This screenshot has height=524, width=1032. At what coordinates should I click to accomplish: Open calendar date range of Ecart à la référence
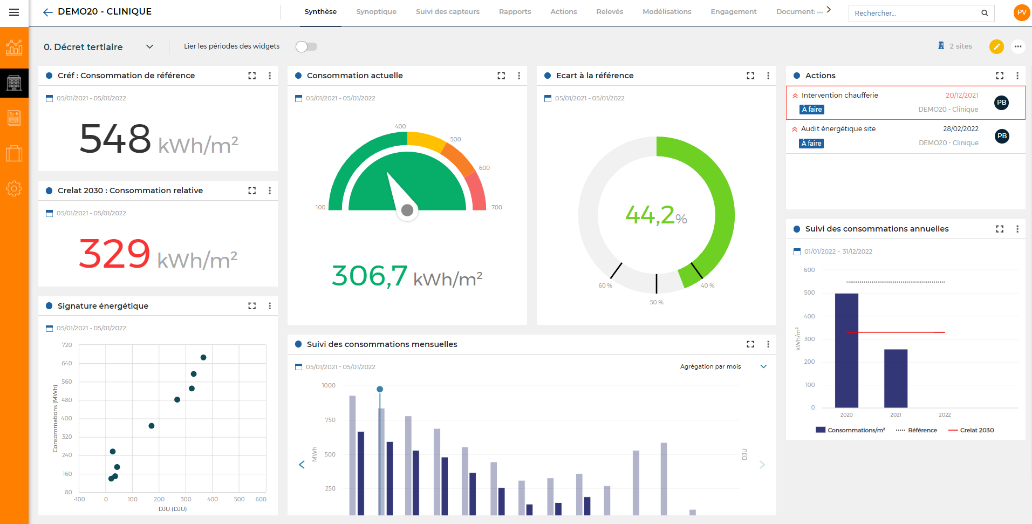click(x=547, y=97)
